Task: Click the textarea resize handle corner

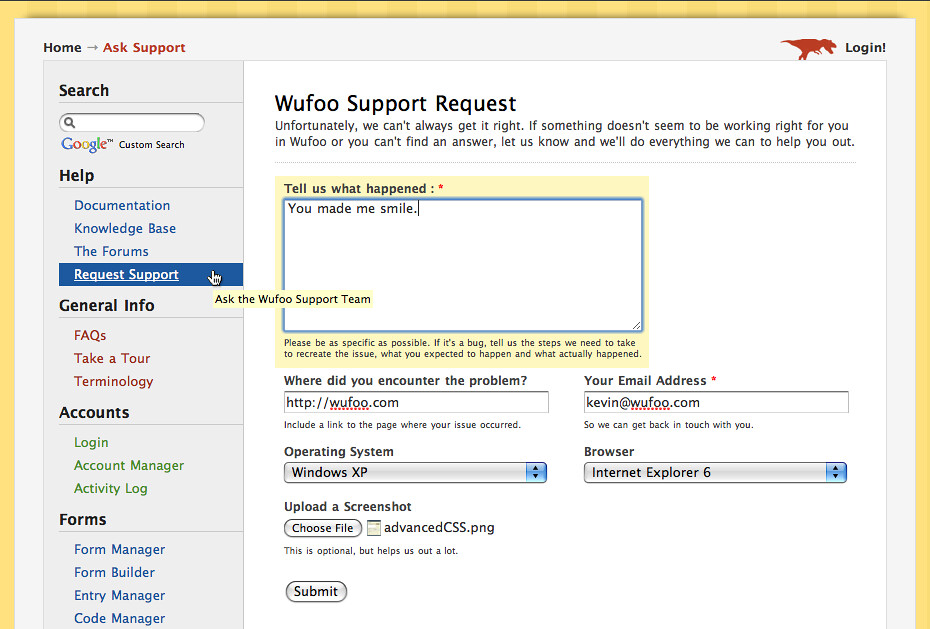Action: (636, 325)
